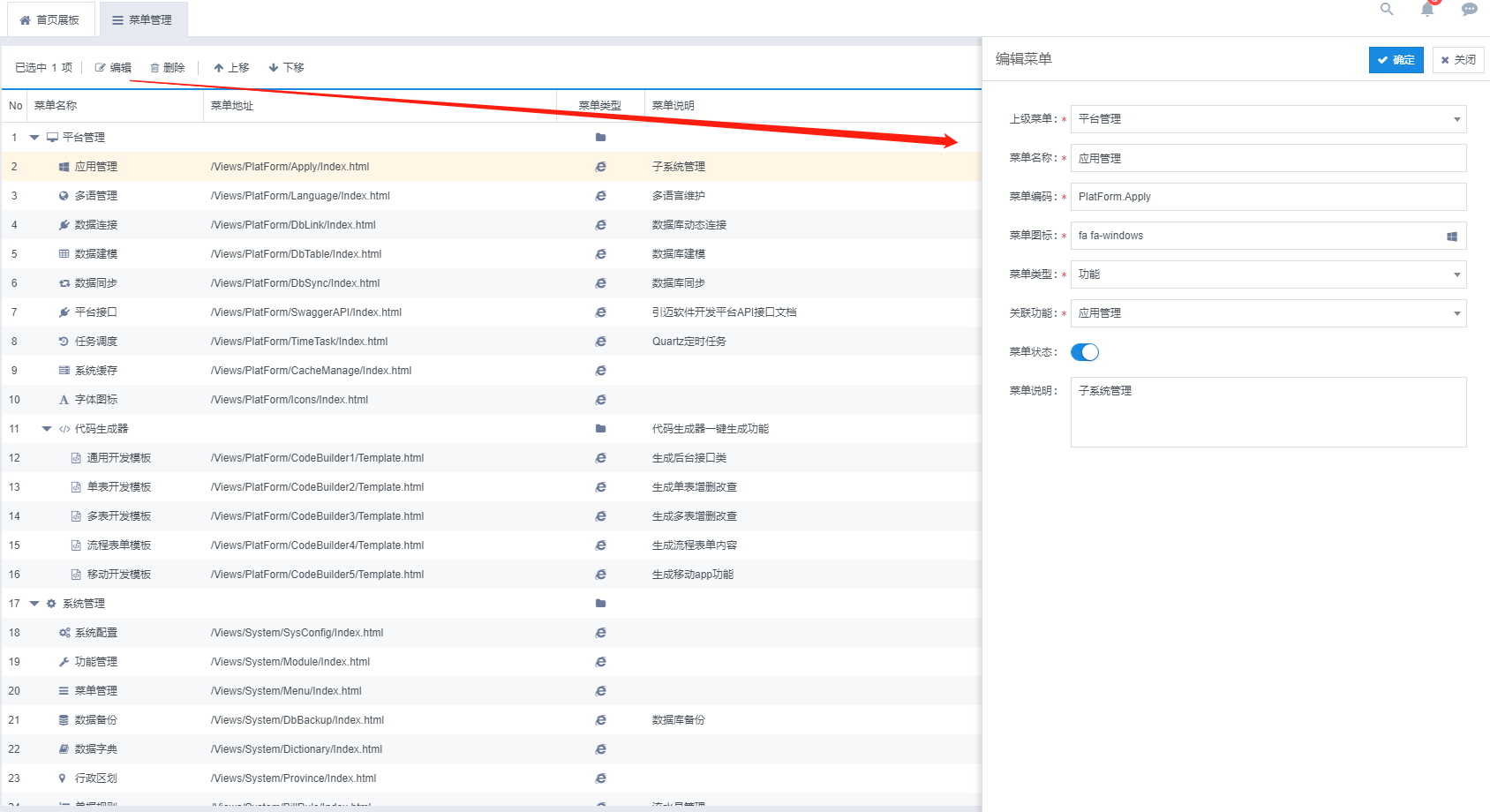Click the 关闭 button in edit panel
Image resolution: width=1490 pixels, height=812 pixels.
click(x=1458, y=60)
